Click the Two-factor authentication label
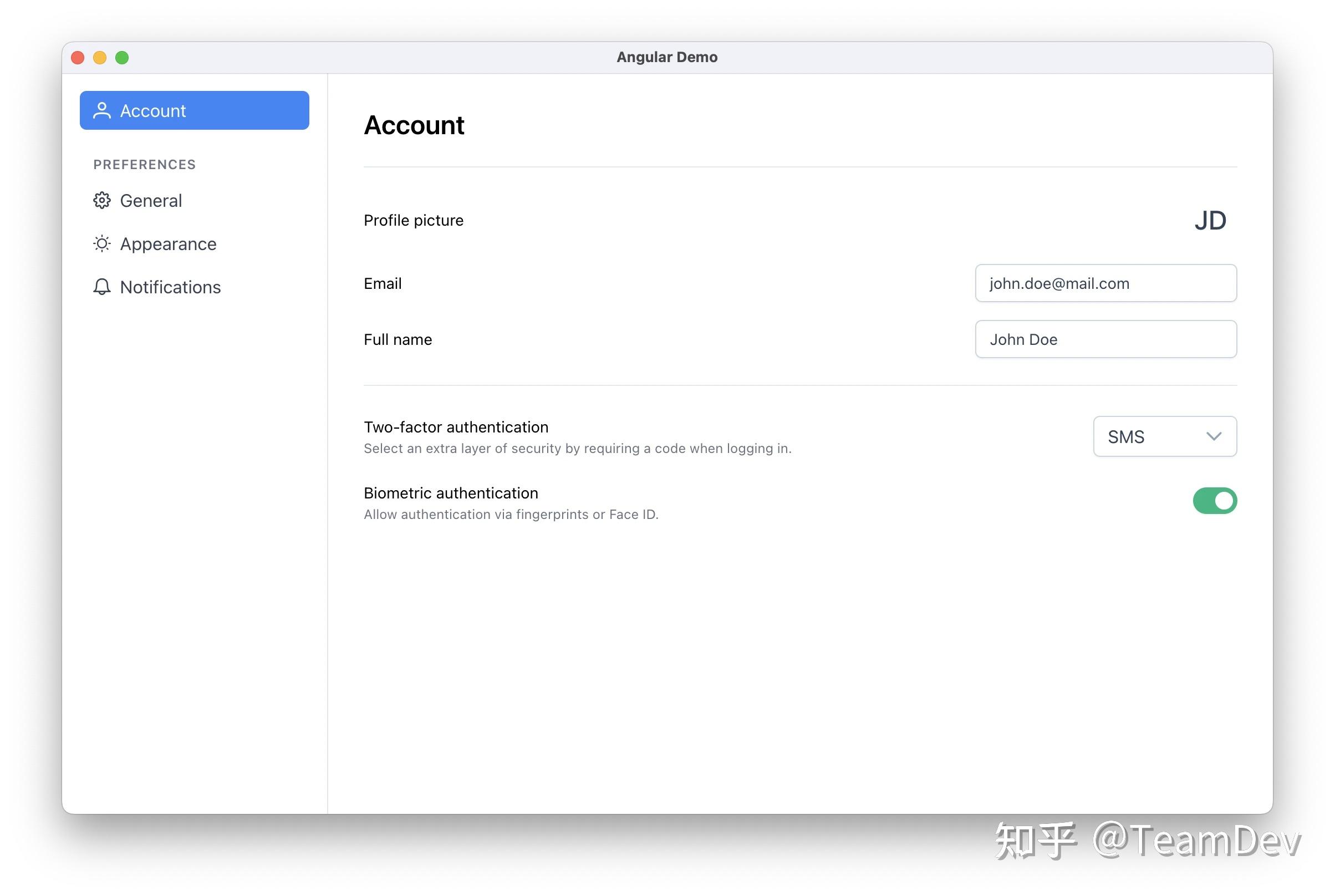This screenshot has width=1335, height=896. 456,427
